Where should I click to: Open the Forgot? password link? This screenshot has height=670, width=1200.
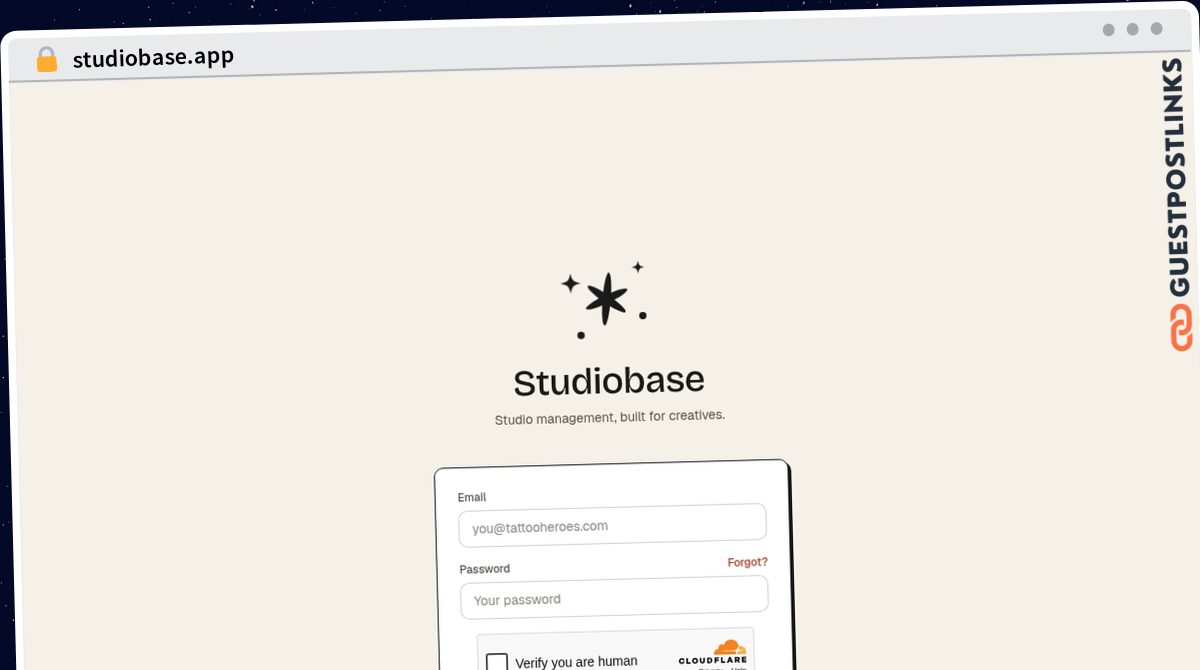(747, 562)
